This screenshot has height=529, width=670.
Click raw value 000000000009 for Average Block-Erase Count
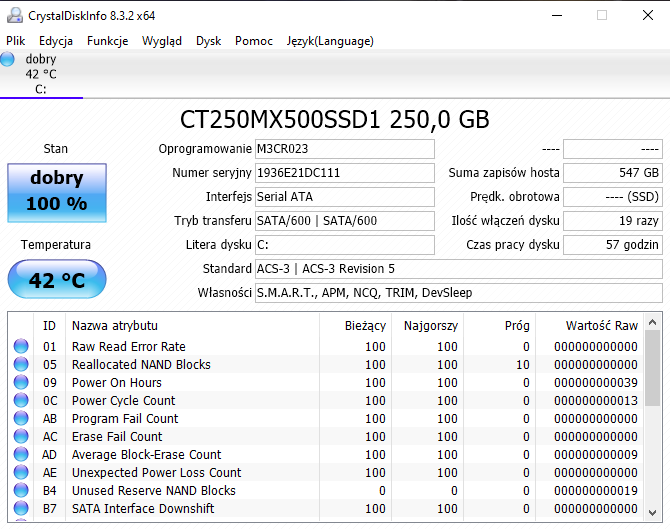[x=596, y=454]
